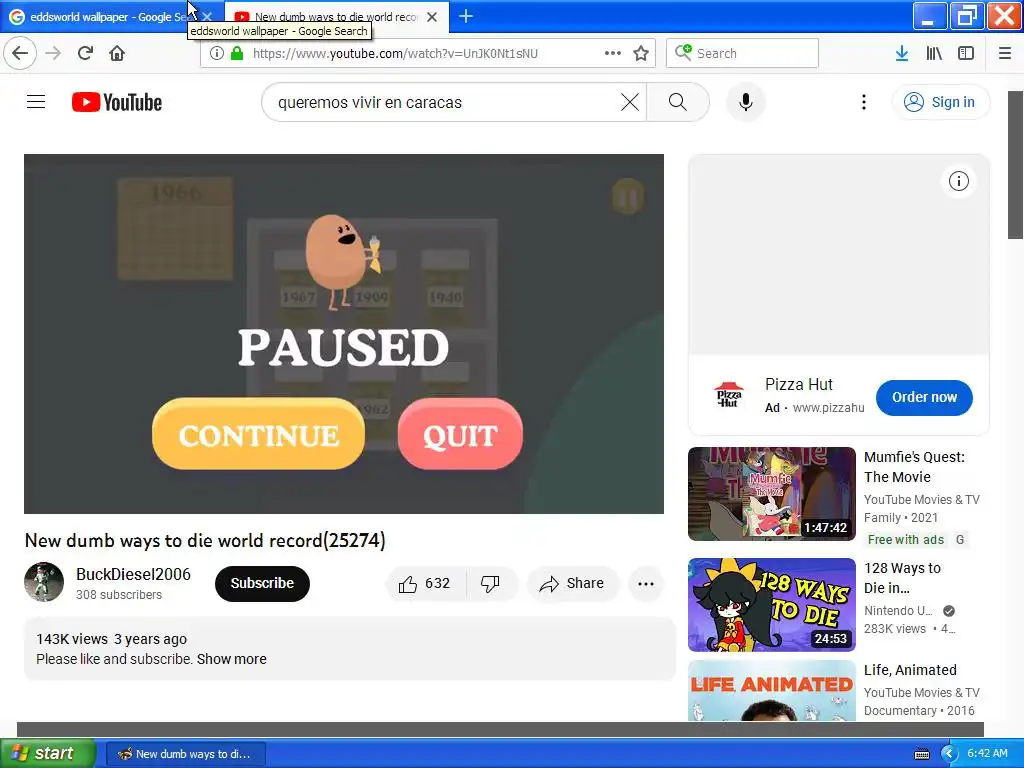Image resolution: width=1024 pixels, height=768 pixels.
Task: Click the taskbar clock 6:42 AM
Action: click(987, 753)
